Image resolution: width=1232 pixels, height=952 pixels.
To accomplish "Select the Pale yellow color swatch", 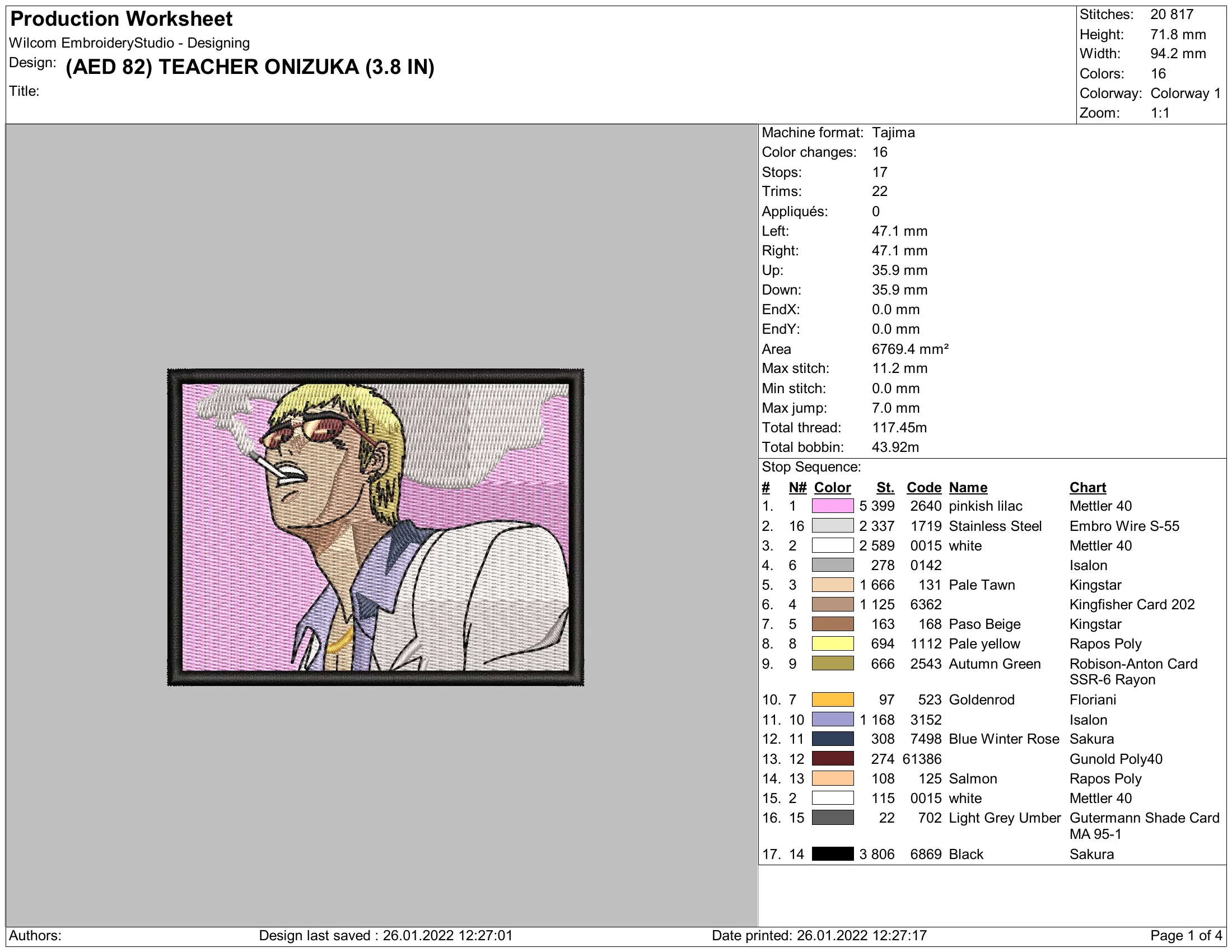I will [x=833, y=643].
